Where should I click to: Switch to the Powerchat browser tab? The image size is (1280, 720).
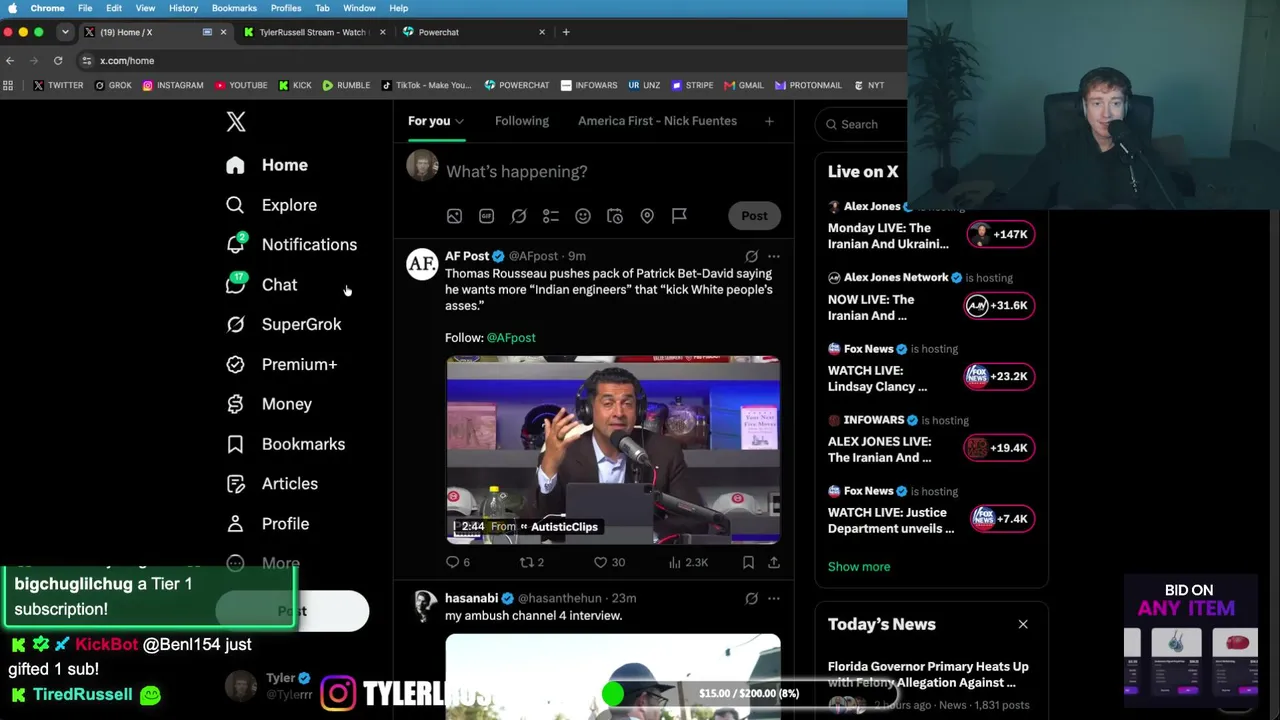click(473, 32)
